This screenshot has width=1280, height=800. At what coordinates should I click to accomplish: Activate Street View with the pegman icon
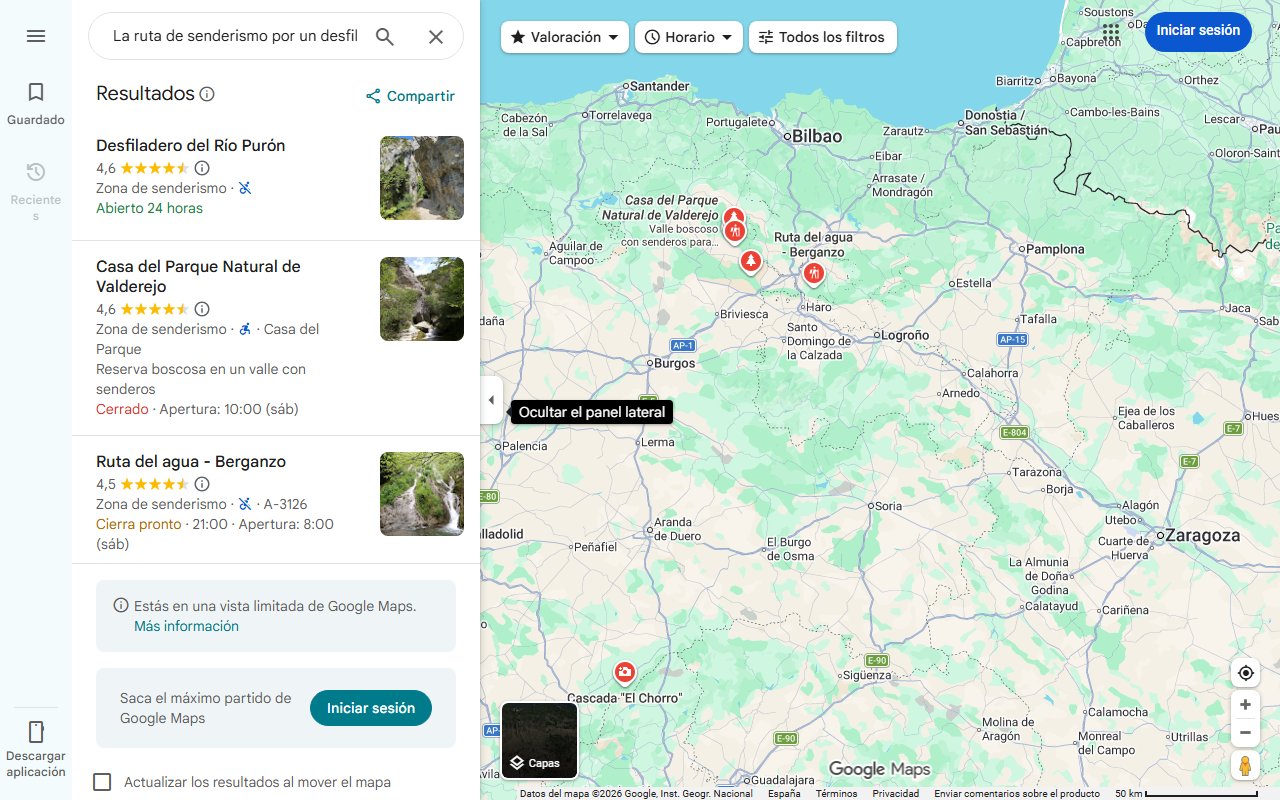click(1245, 765)
